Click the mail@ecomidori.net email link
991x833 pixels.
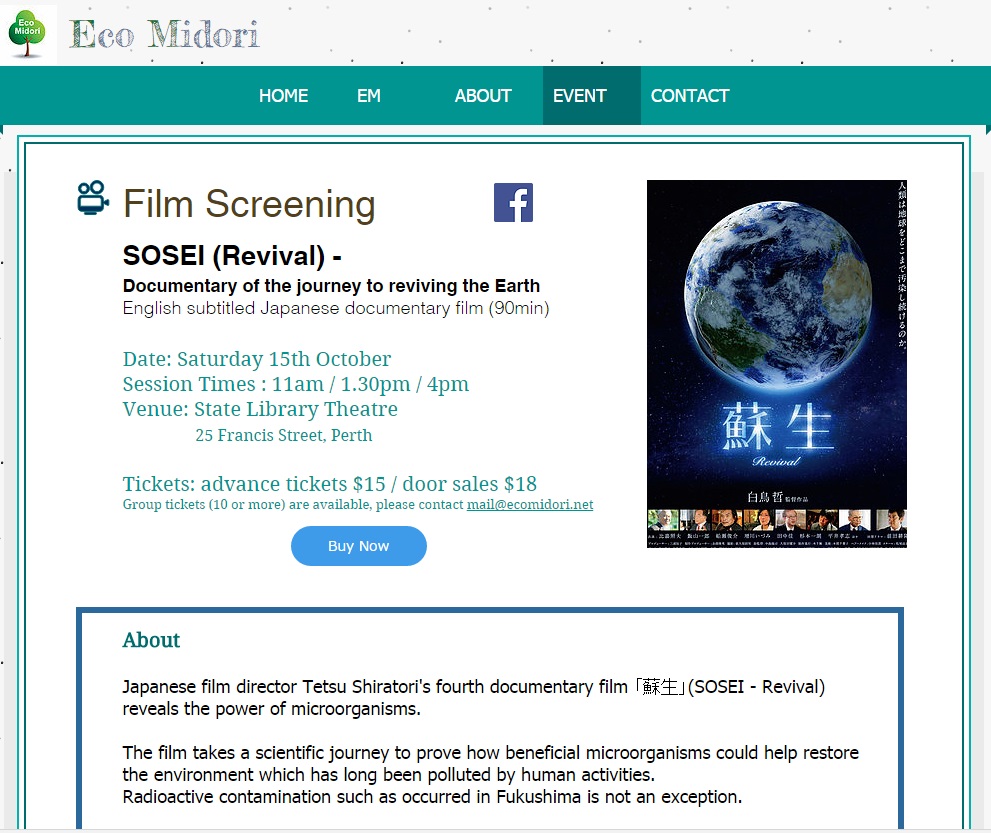tap(530, 505)
